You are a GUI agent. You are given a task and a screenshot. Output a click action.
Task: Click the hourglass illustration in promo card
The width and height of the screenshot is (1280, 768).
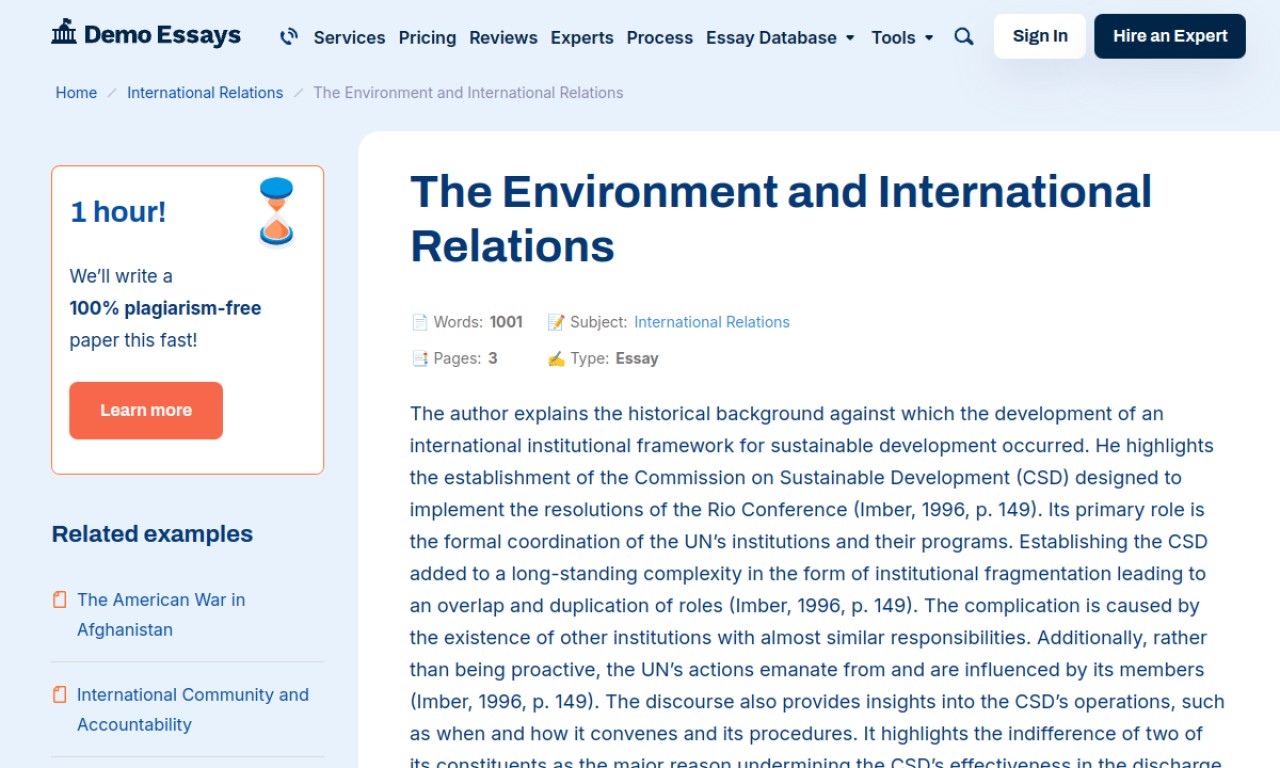click(276, 211)
